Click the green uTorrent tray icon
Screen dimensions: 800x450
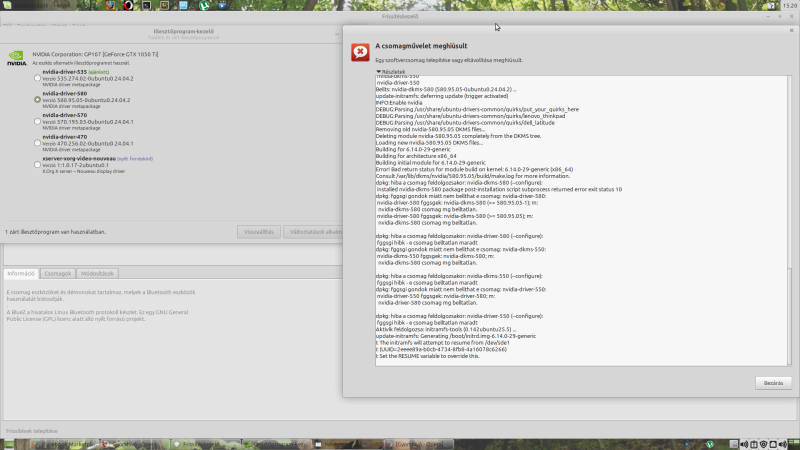[710, 444]
